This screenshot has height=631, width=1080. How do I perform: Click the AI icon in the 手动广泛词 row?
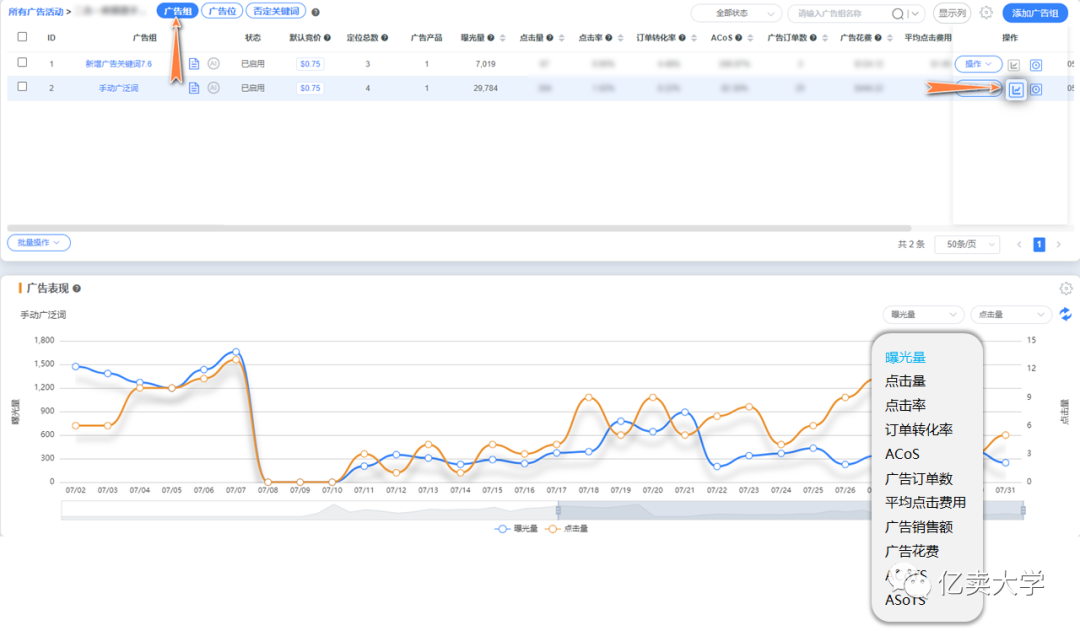pyautogui.click(x=213, y=88)
